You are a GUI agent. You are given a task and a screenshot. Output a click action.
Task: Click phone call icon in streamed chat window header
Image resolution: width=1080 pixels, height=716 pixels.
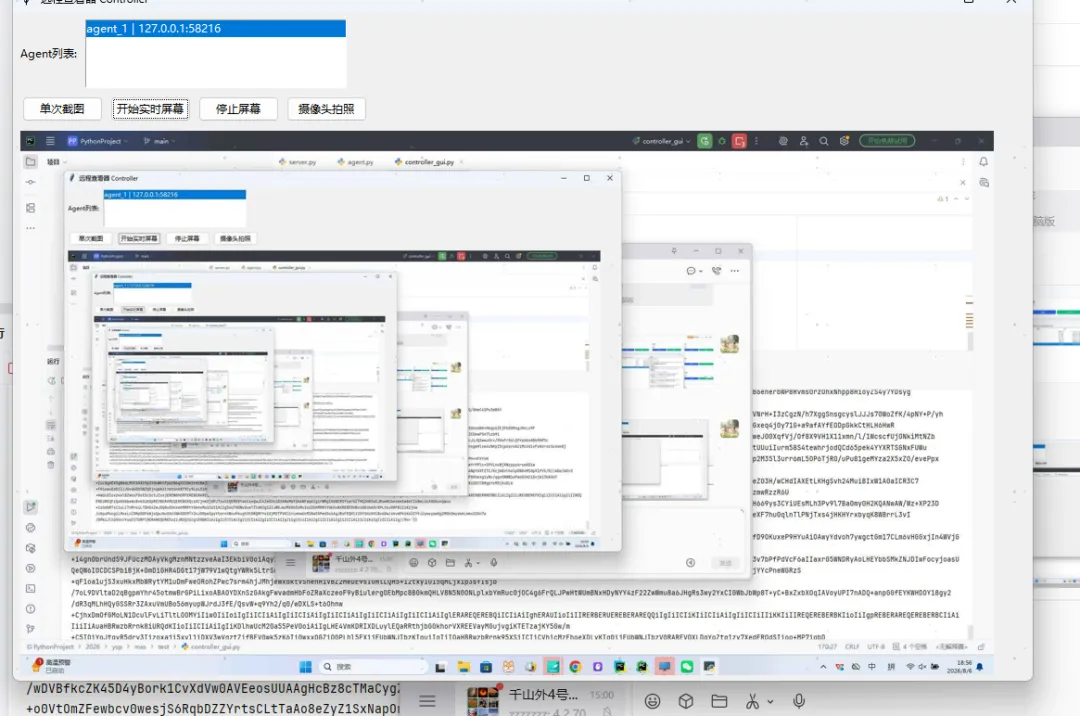(717, 271)
